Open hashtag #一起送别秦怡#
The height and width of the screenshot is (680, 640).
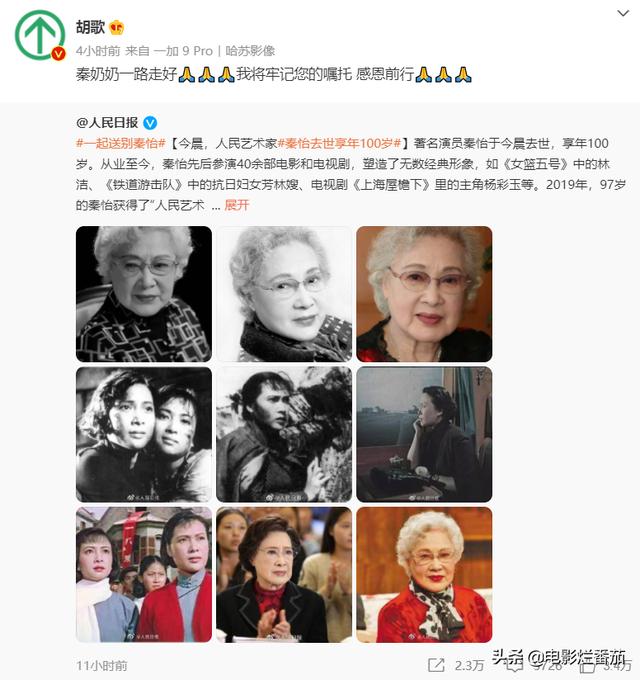tap(121, 143)
